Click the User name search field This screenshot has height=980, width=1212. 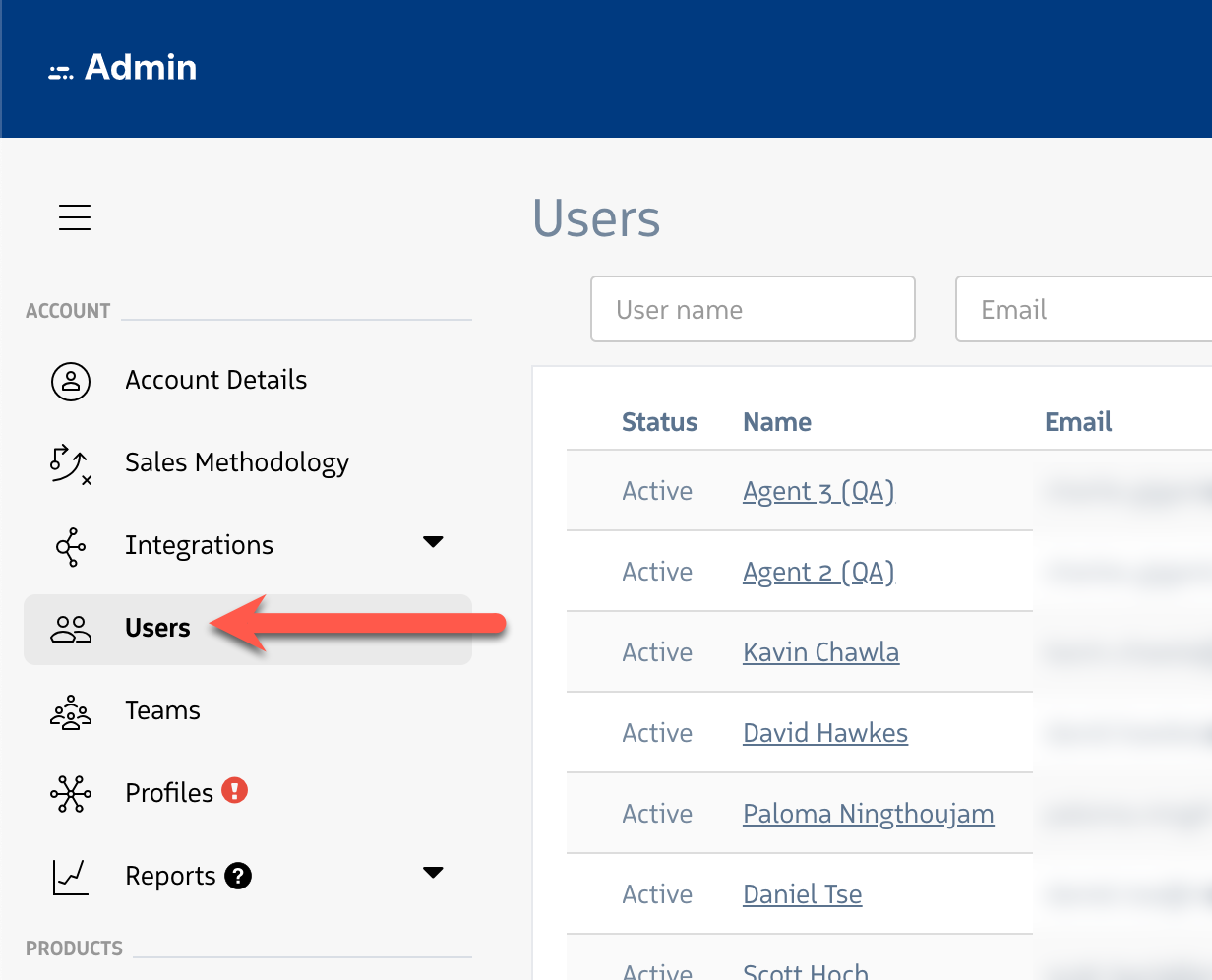[753, 309]
